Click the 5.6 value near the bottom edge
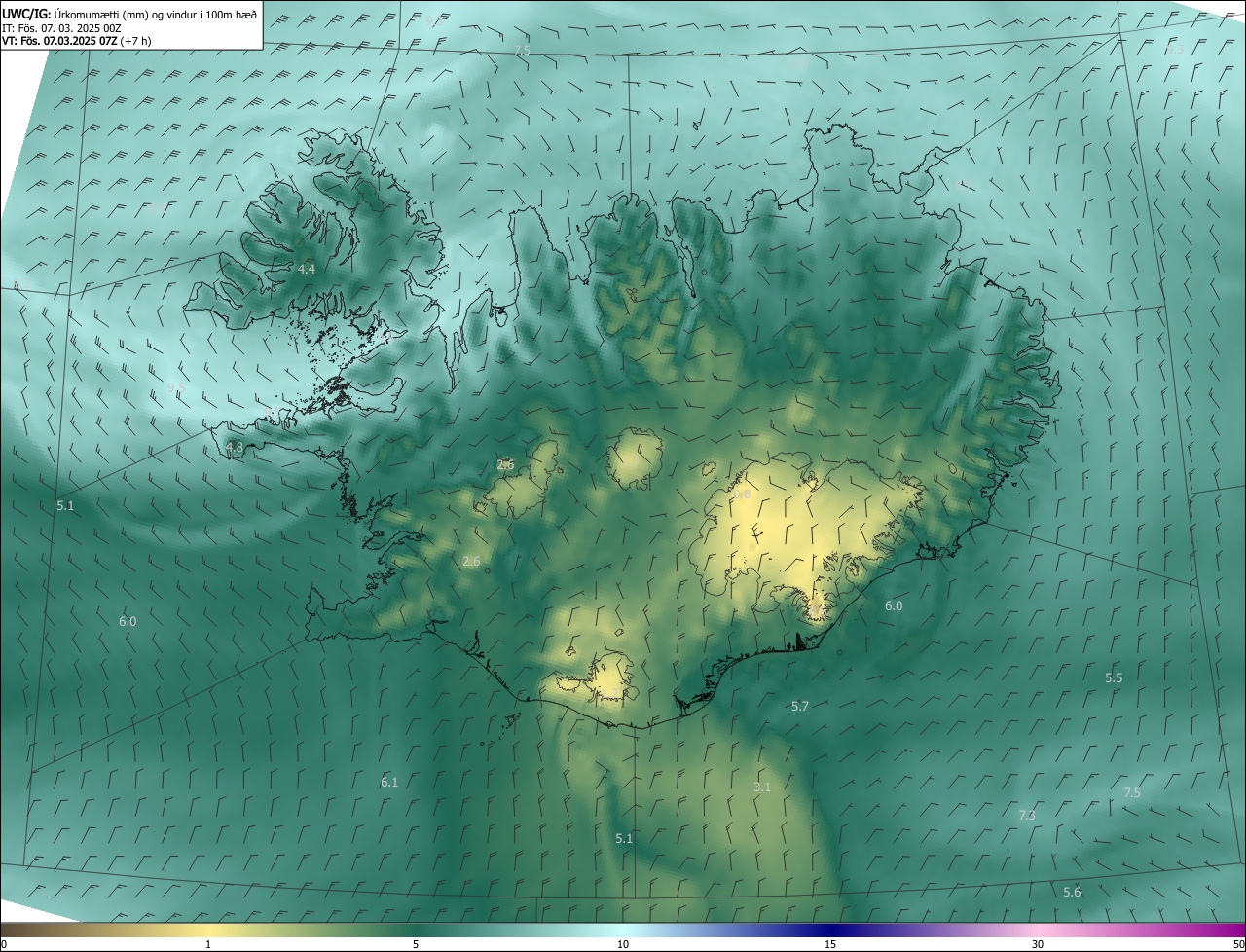Viewport: 1246px width, 952px height. point(1072,893)
